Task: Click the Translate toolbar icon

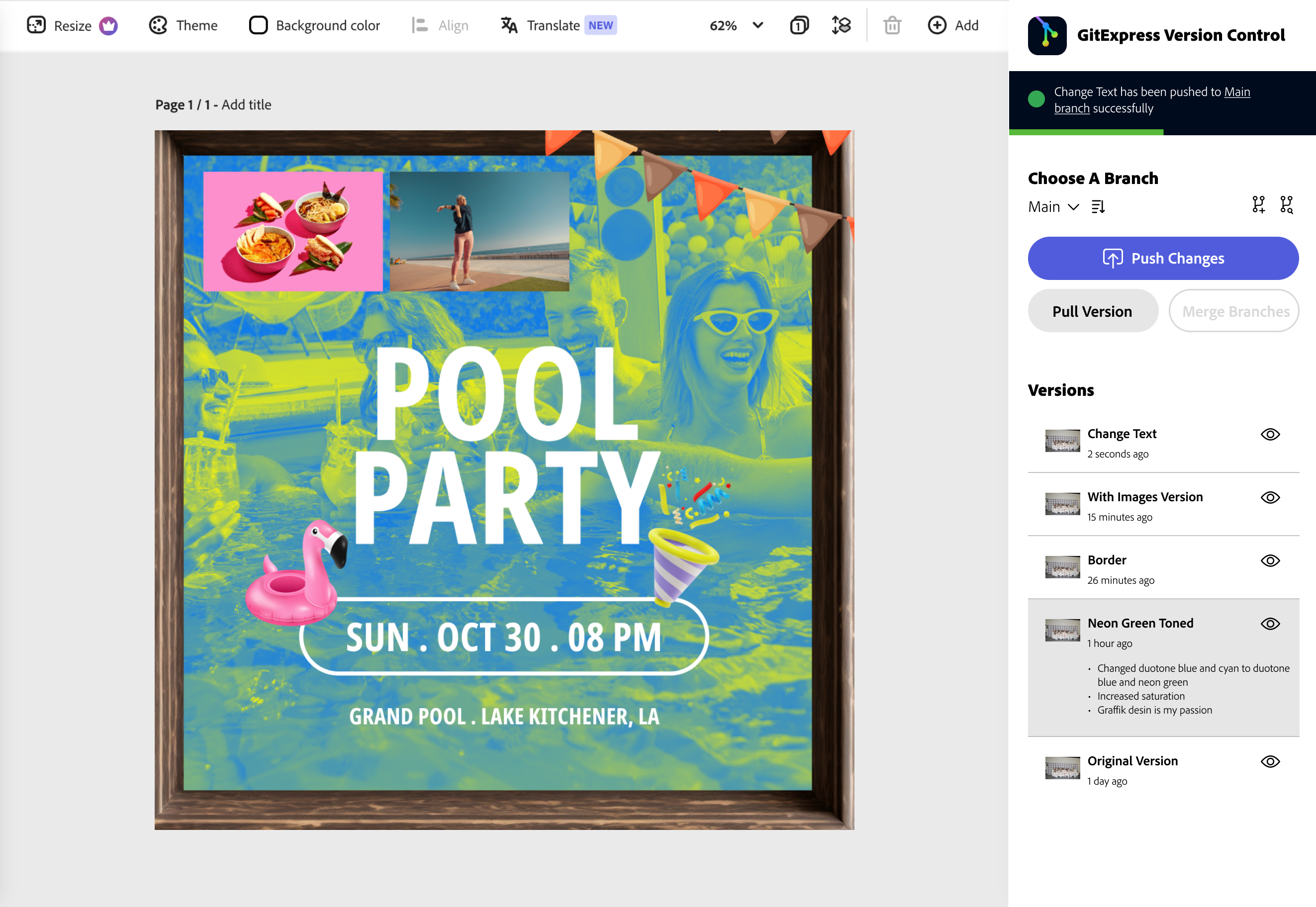Action: coord(509,25)
